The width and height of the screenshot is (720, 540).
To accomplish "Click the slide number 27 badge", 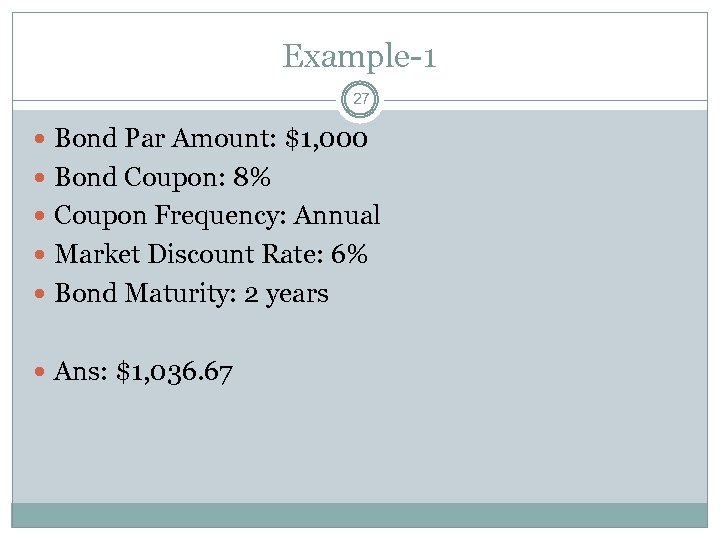I will point(360,101).
